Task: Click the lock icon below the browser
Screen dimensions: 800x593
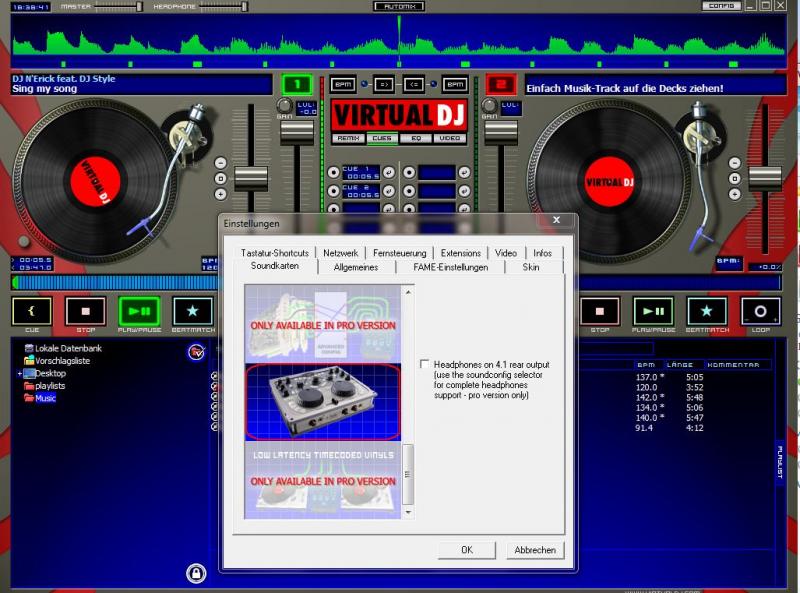Action: pyautogui.click(x=196, y=573)
